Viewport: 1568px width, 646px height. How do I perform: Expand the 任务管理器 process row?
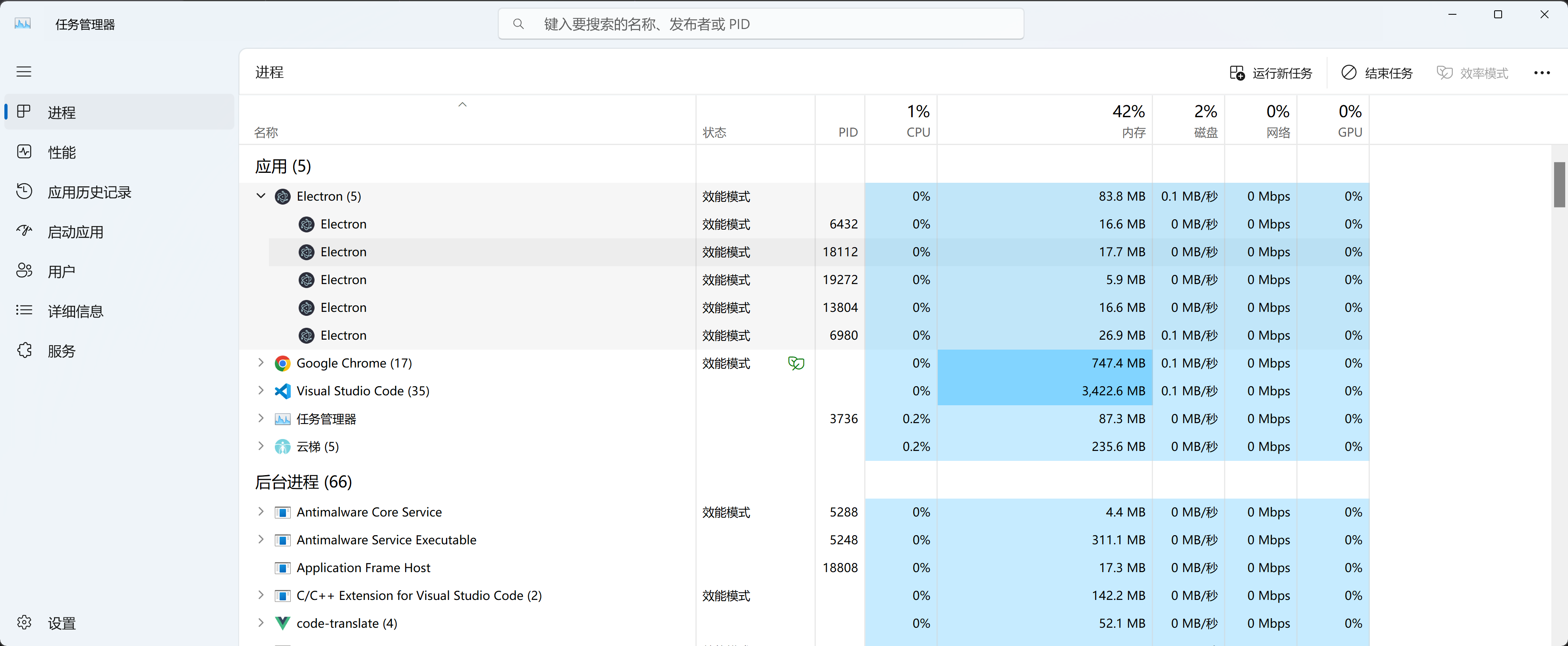tap(261, 418)
